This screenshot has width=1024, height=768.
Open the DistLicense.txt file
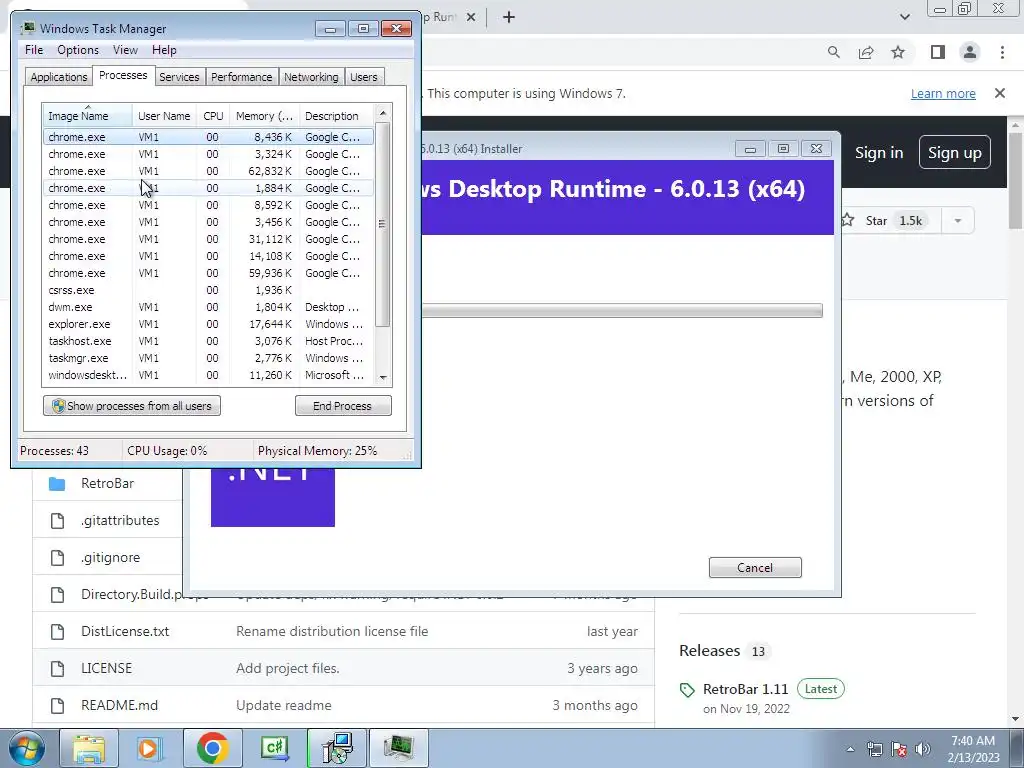125,632
